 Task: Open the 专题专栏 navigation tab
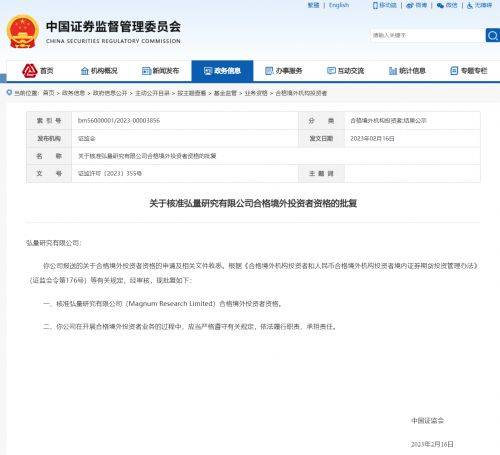(x=469, y=71)
